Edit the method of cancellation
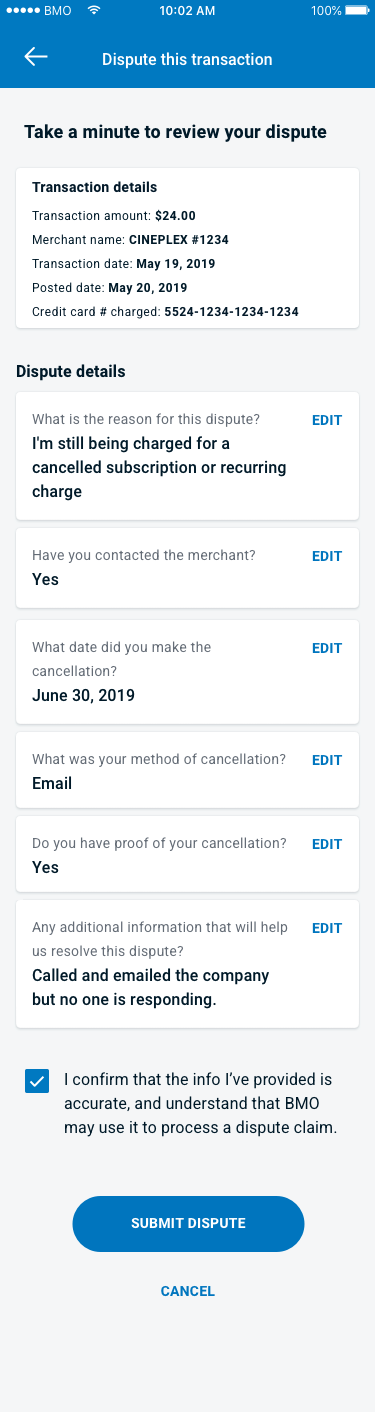 point(327,760)
